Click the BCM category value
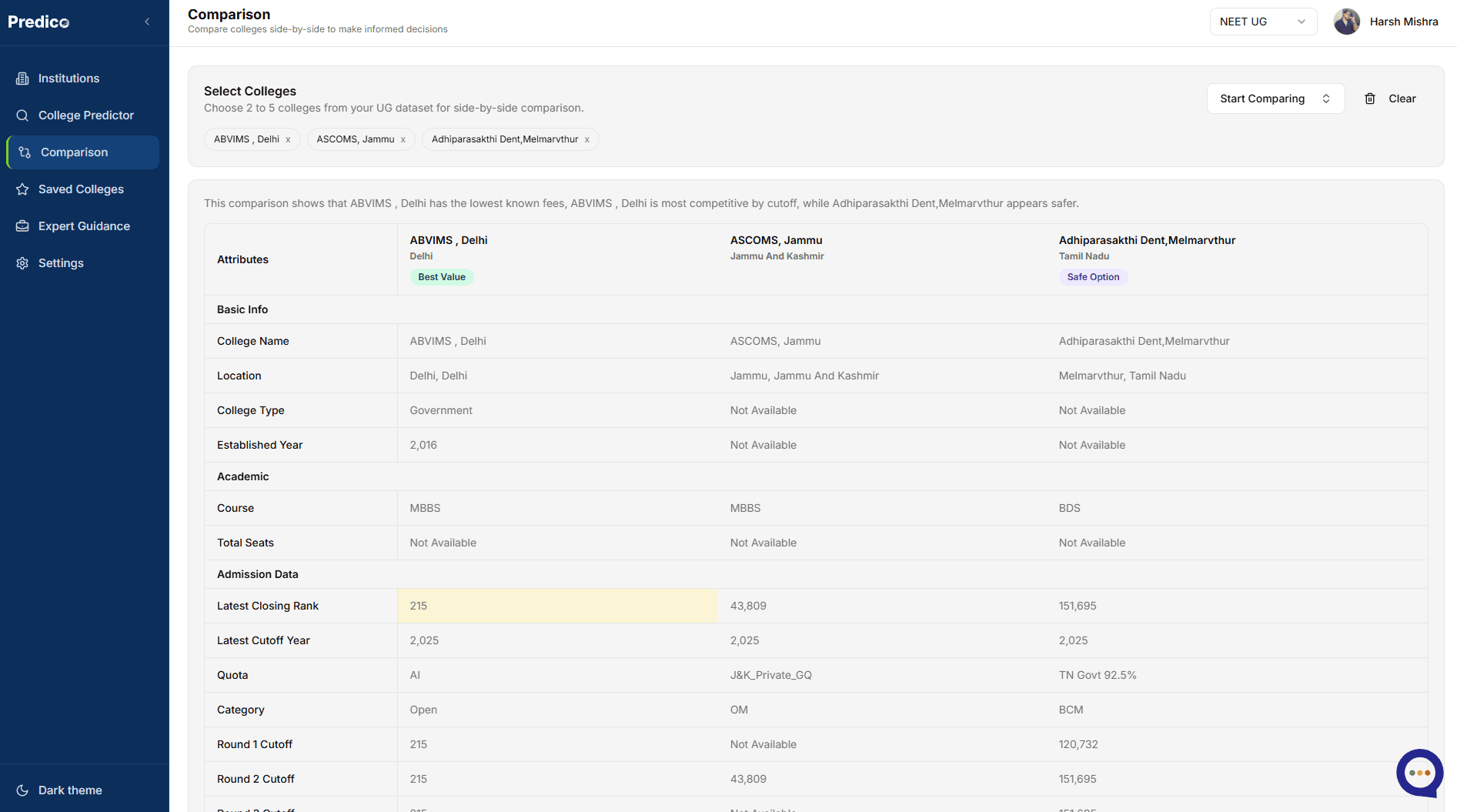Viewport: 1457px width, 812px height. click(x=1071, y=710)
